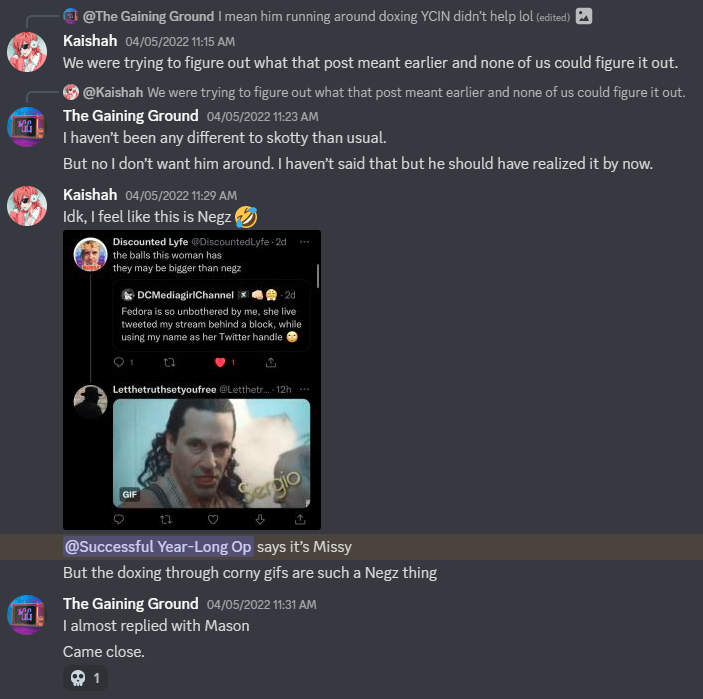The height and width of the screenshot is (699, 703).
Task: Open the three-dot menu on Discounted Lyfe tweet
Action: [304, 242]
